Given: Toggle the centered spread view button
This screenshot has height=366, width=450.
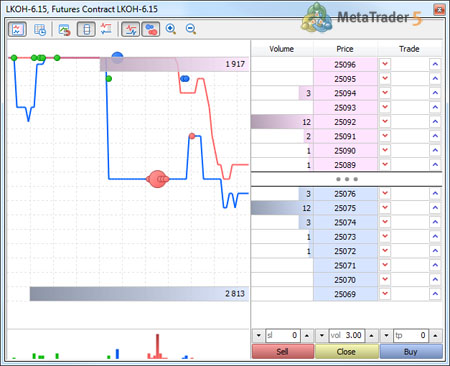Looking at the screenshot, I should click(86, 29).
